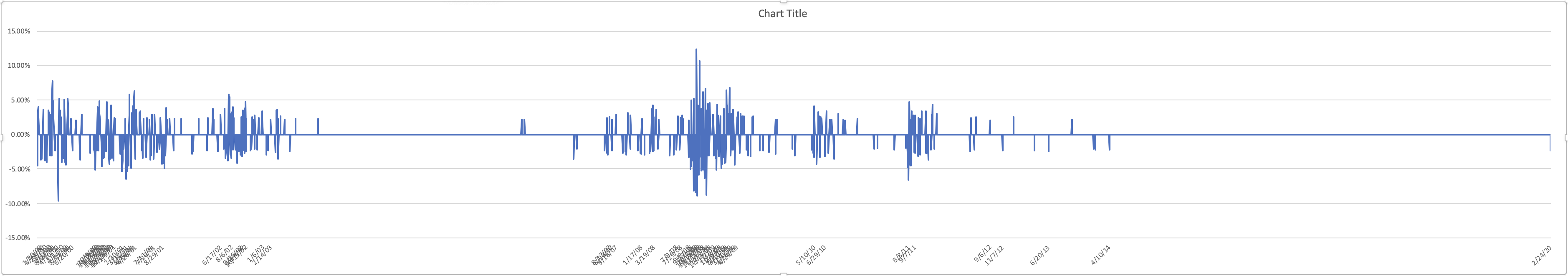
Task: Select the -5.00% axis label
Action: [x=18, y=169]
